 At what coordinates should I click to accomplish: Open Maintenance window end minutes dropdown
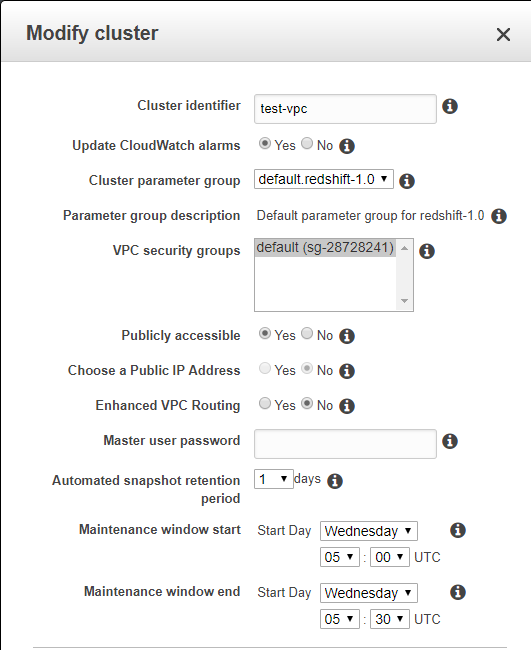(x=390, y=619)
